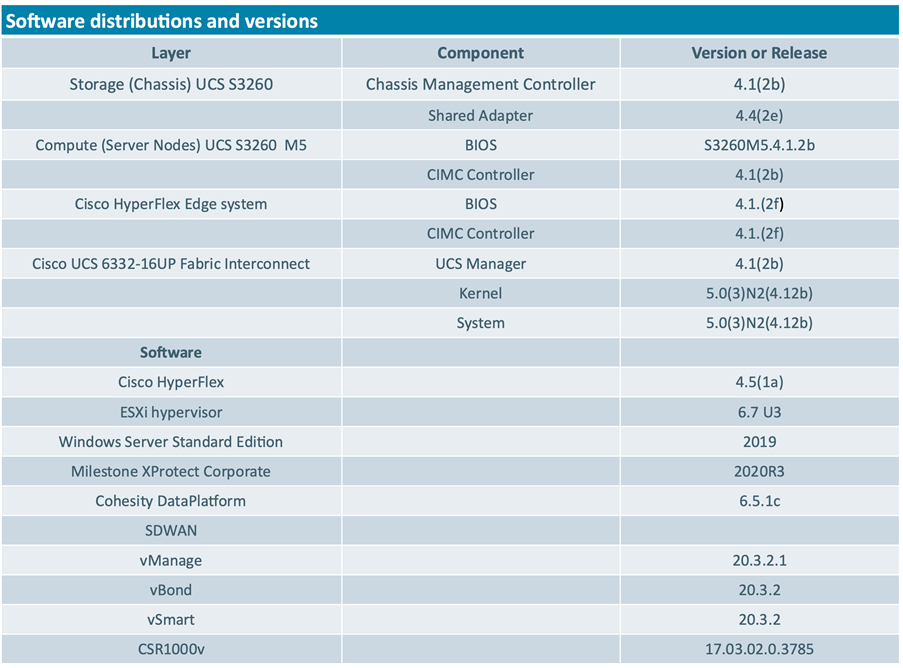Viewport: 903px width, 668px height.
Task: Click CIMC Controller in the 4.1.(2f) row
Action: [480, 233]
